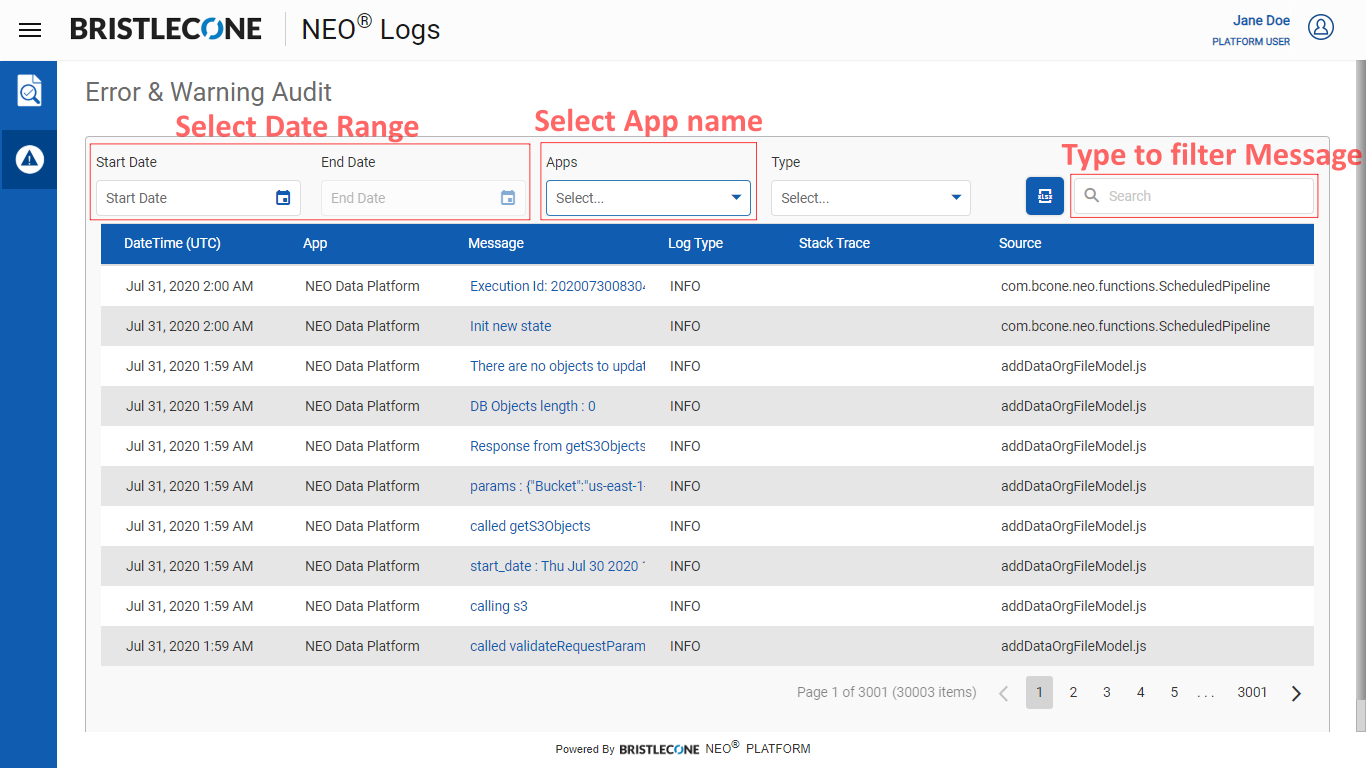Expand the Type dropdown

click(x=870, y=198)
